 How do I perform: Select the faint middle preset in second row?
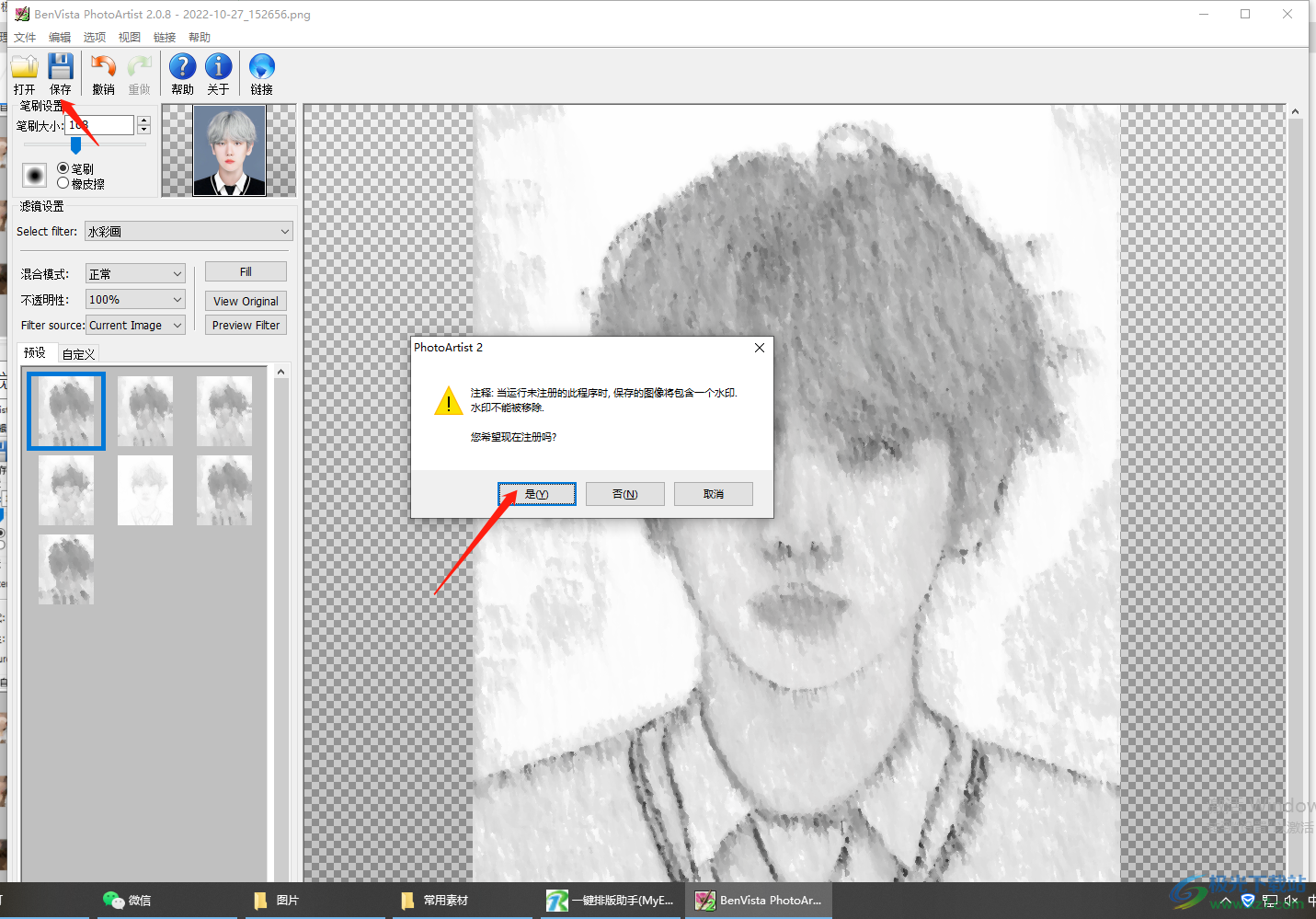click(x=145, y=490)
